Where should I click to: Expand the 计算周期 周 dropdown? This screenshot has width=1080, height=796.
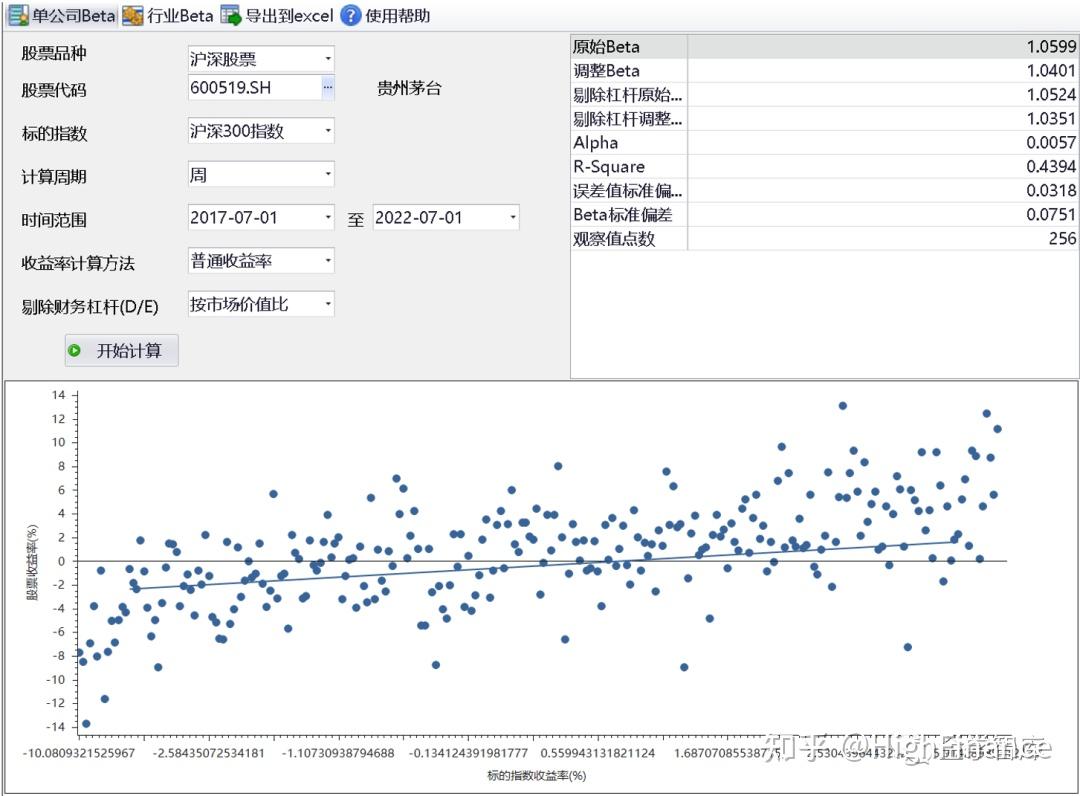tap(328, 174)
